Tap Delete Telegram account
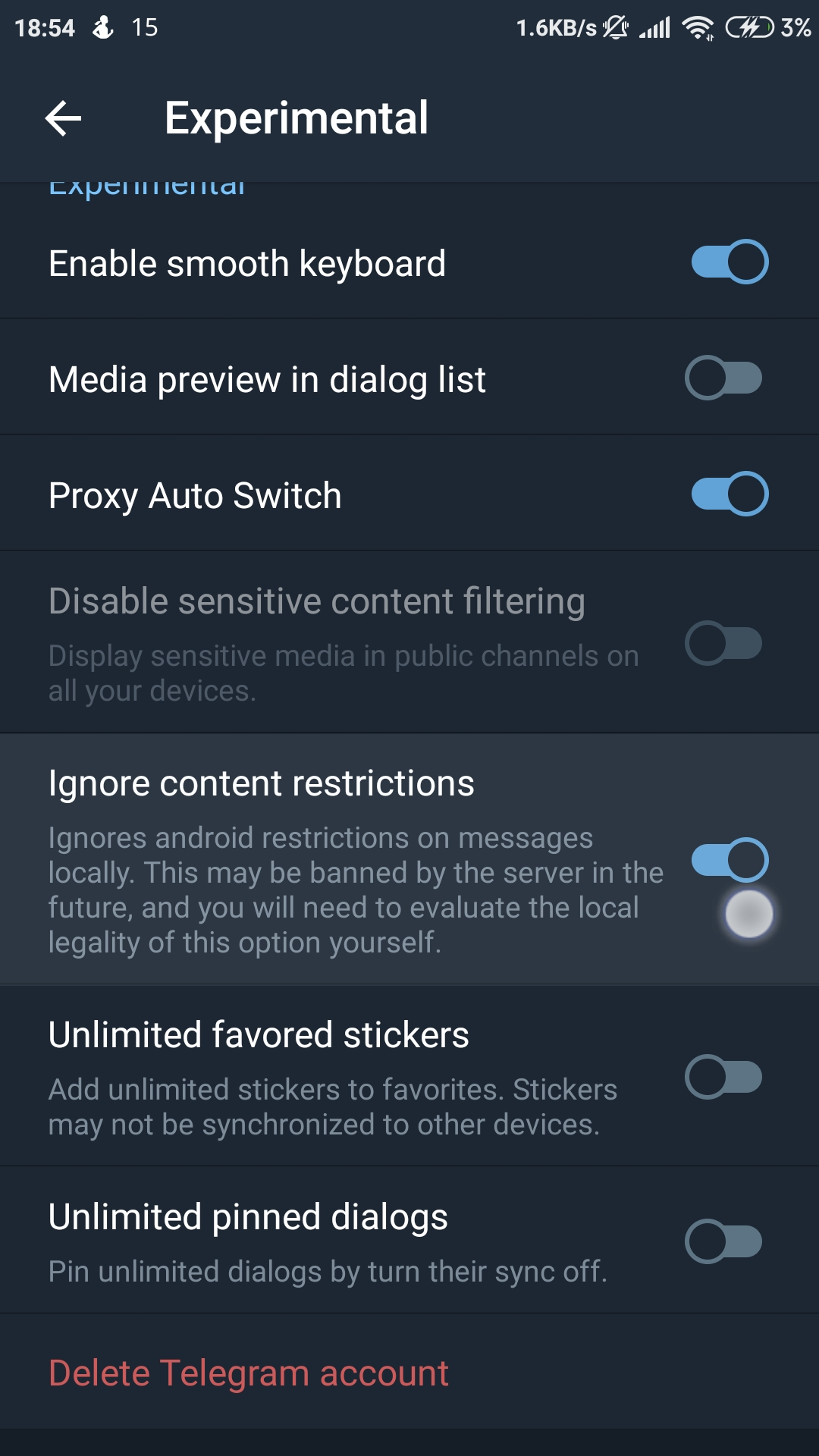Image resolution: width=819 pixels, height=1456 pixels. (x=248, y=1372)
